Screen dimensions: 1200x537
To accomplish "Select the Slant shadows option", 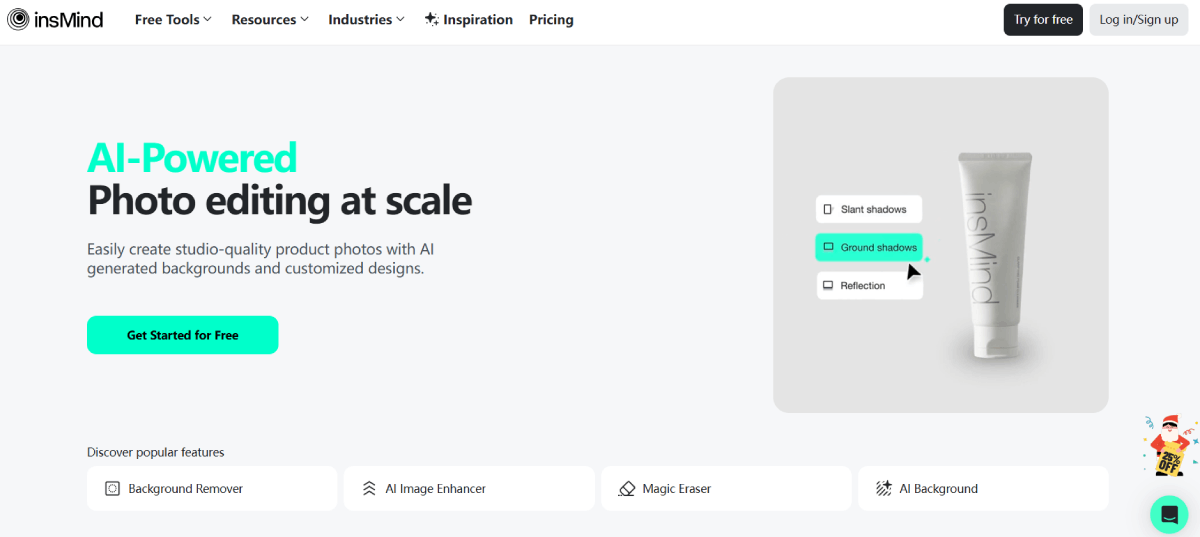I will pyautogui.click(x=869, y=210).
